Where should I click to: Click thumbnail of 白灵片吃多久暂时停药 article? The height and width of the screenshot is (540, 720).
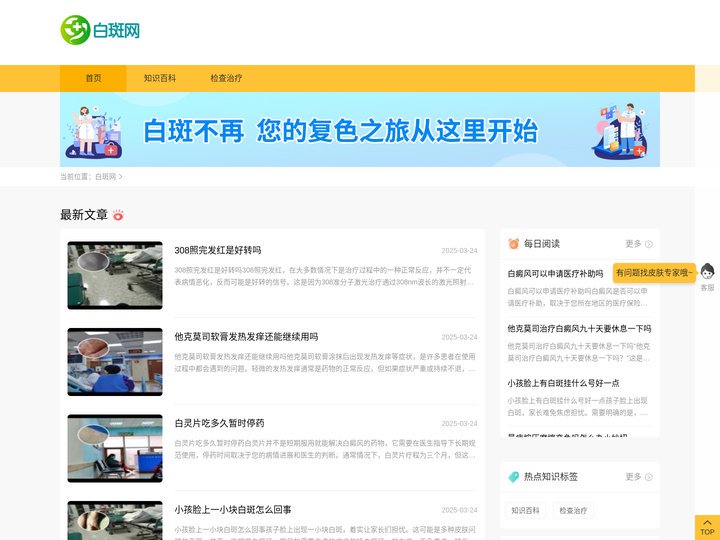coord(115,449)
